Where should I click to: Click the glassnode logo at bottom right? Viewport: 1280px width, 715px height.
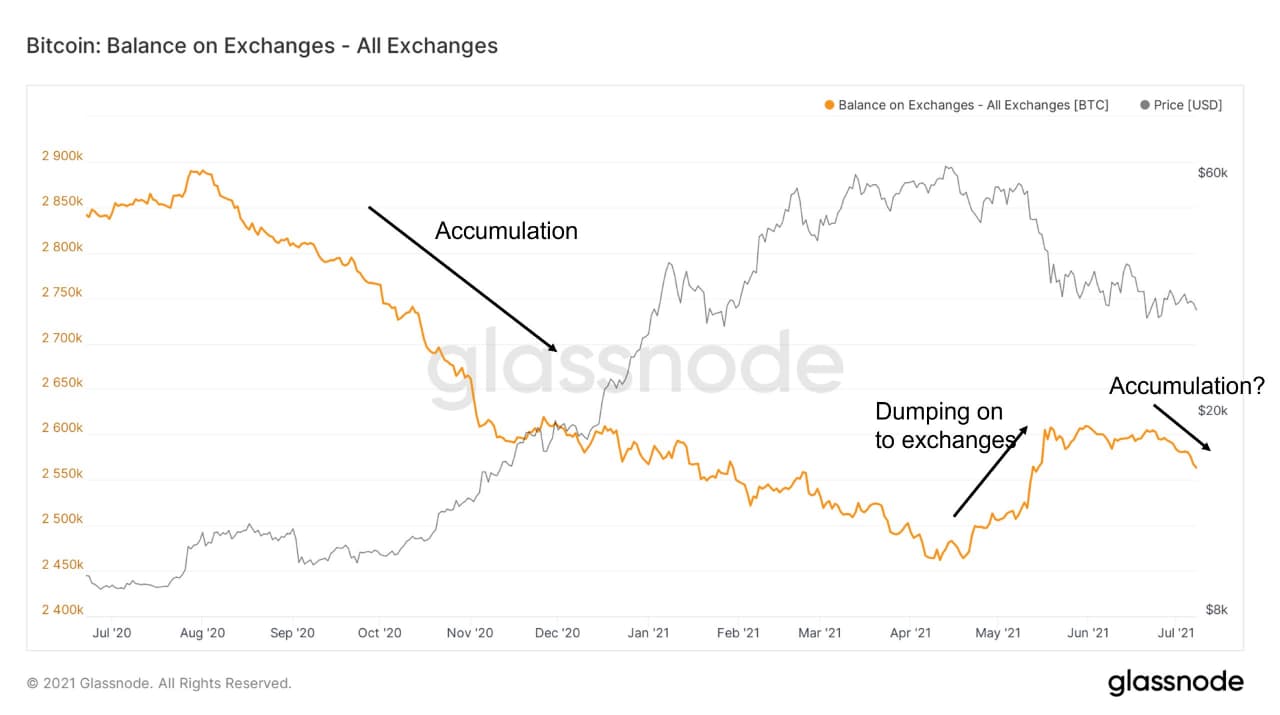point(1175,683)
